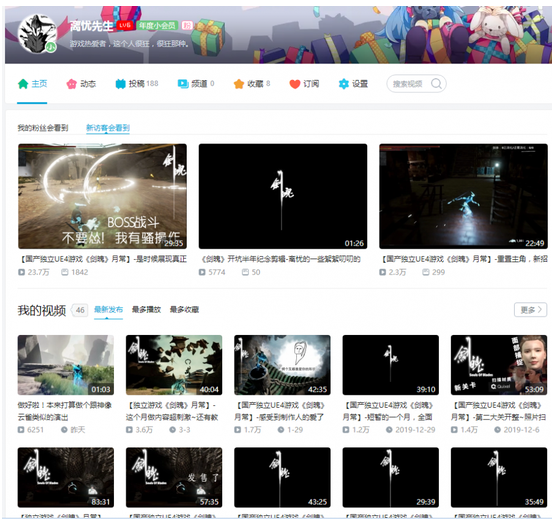Open the 53:09 新关卡 video thumbnail

[499, 365]
